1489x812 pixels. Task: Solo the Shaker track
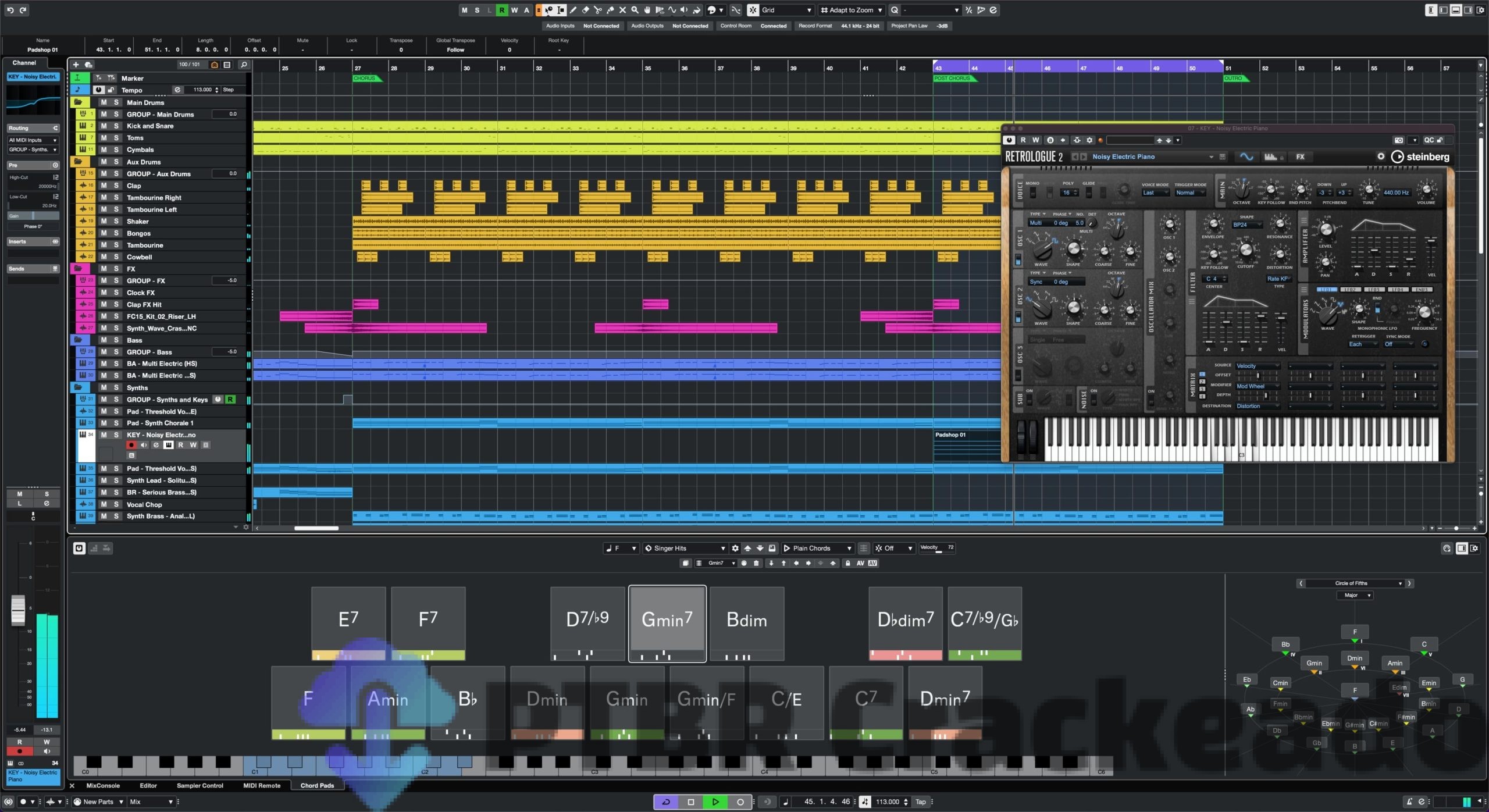click(x=116, y=221)
